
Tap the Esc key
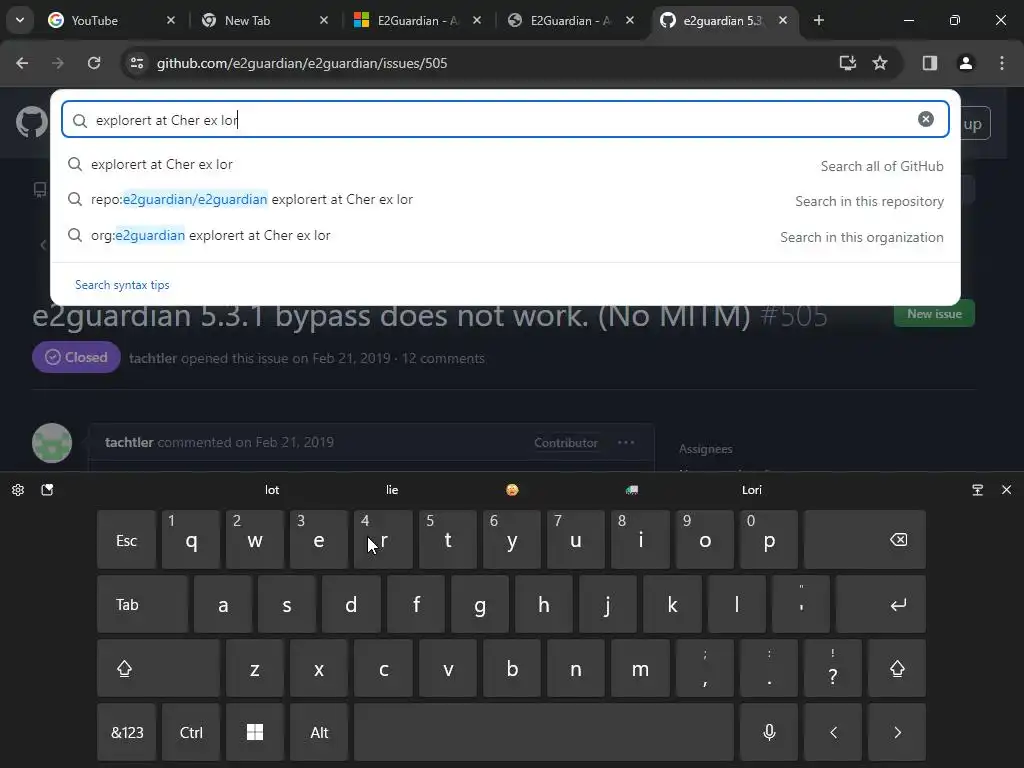point(126,540)
